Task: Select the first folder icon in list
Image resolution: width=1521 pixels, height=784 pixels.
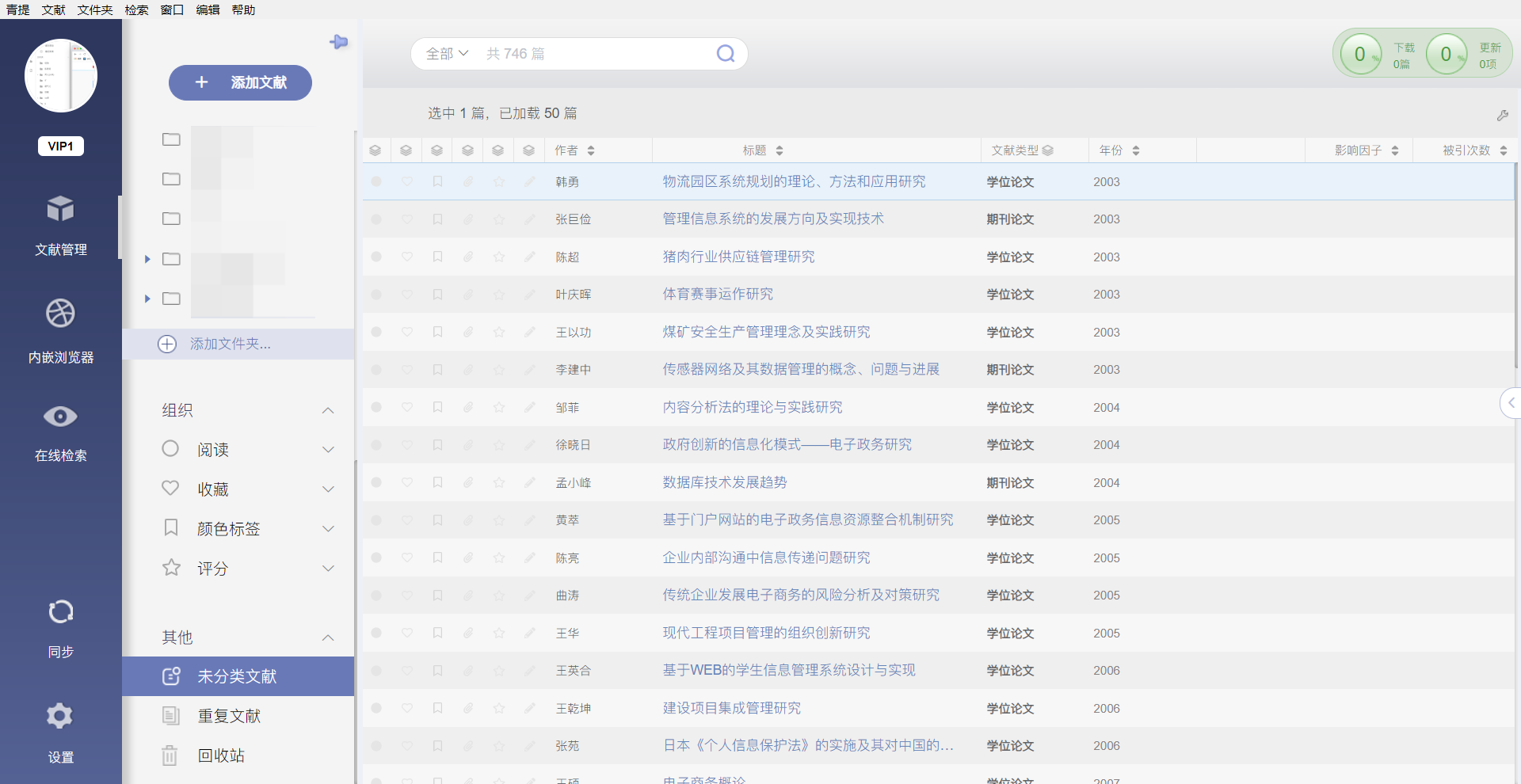Action: pyautogui.click(x=171, y=139)
